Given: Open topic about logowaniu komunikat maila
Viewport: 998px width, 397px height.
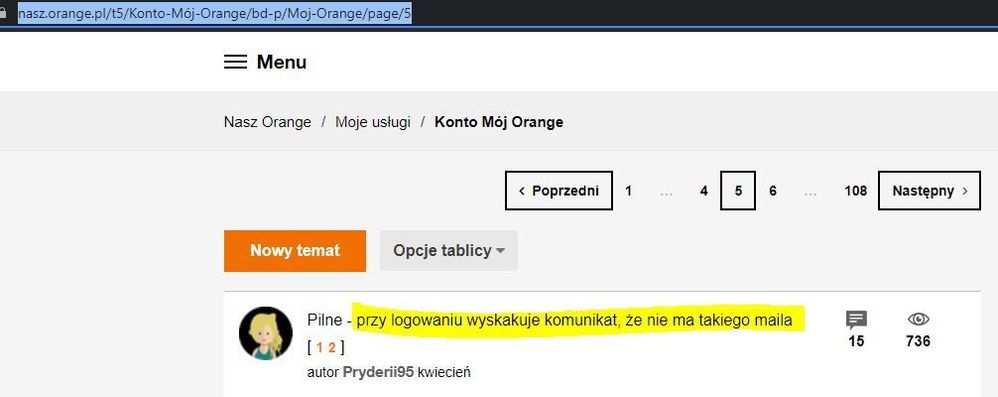Looking at the screenshot, I should [x=550, y=320].
